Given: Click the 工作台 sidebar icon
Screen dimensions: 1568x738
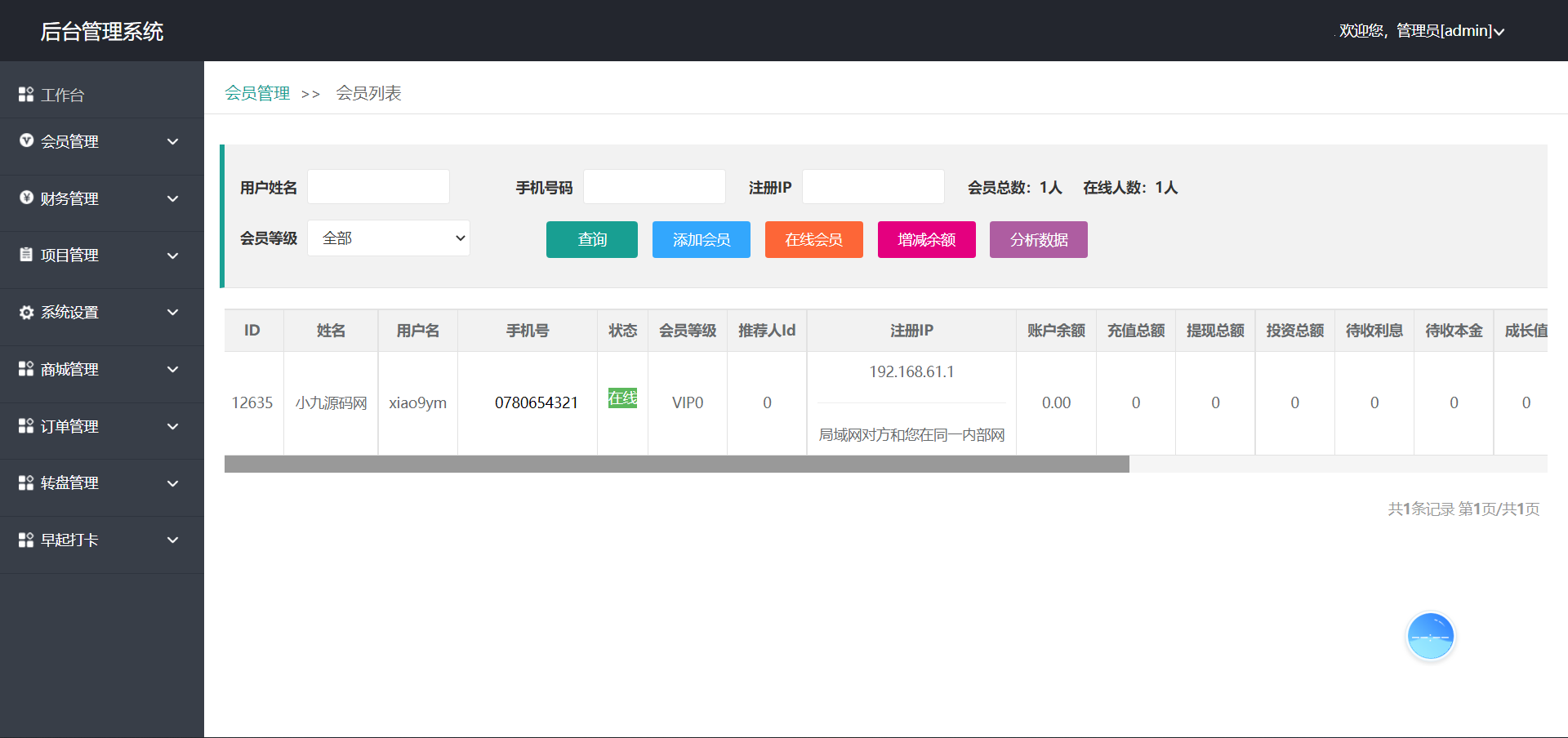Looking at the screenshot, I should click(x=26, y=95).
